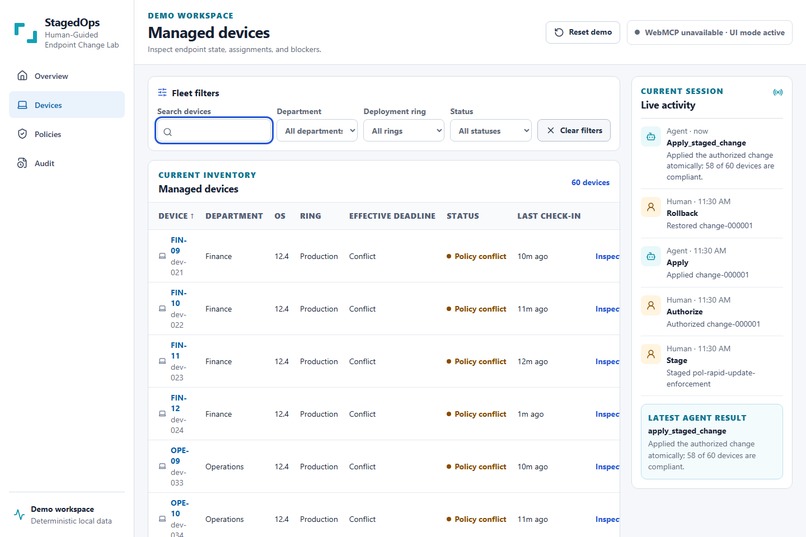
Task: Click the human avatar icon for Rollback
Action: pos(651,207)
